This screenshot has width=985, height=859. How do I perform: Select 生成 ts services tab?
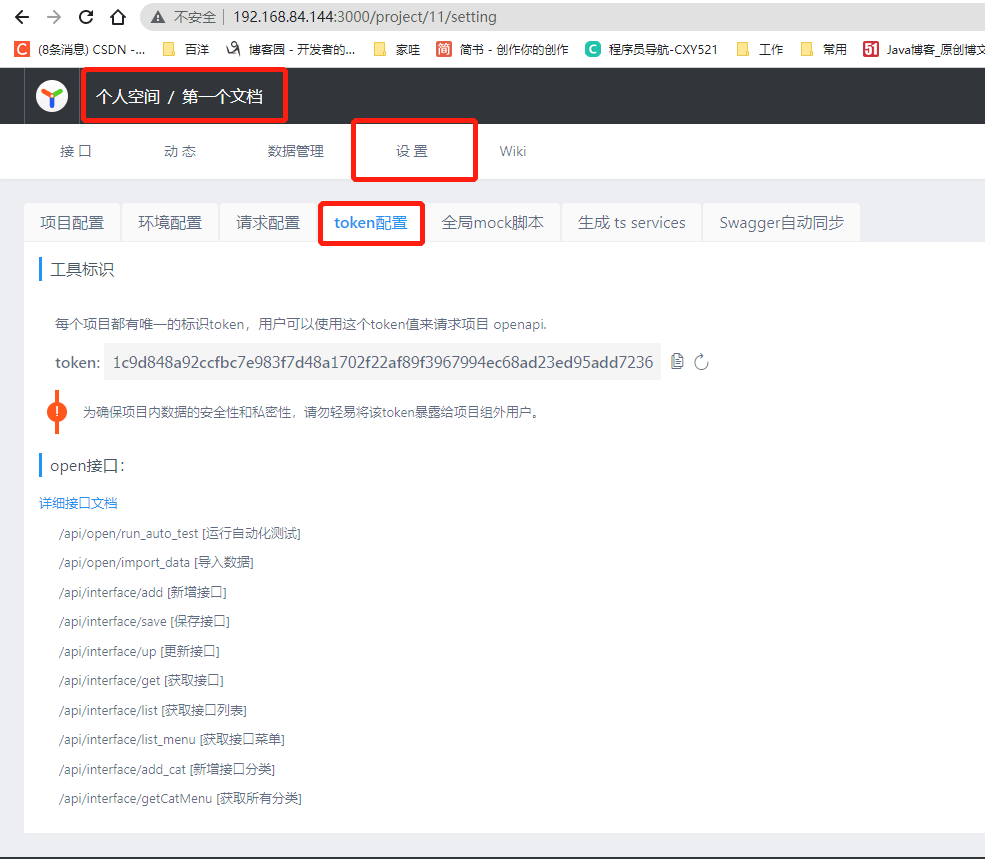(x=631, y=222)
